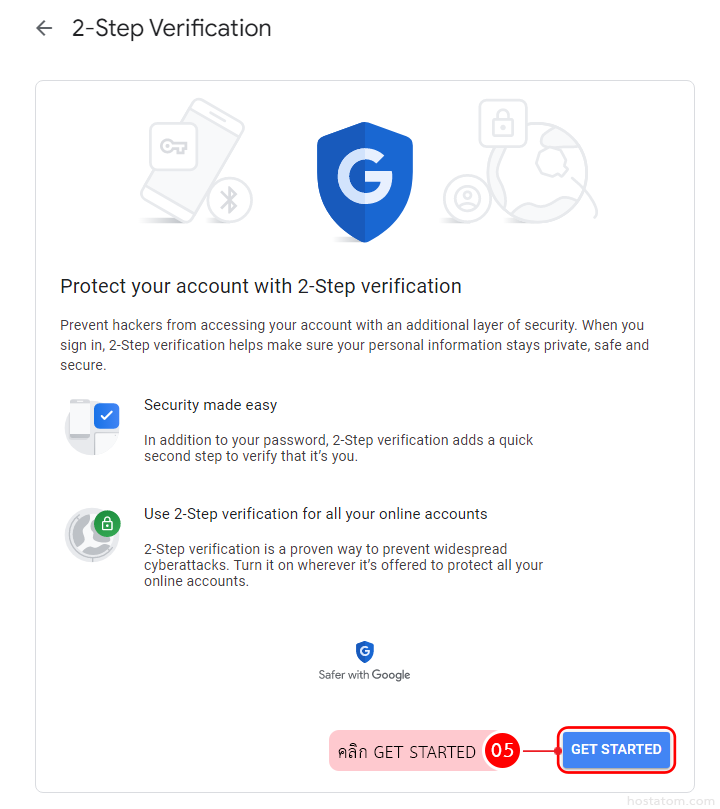The width and height of the screenshot is (720, 809).
Task: Click 'Use 2-Step verification for all' heading
Action: tap(315, 514)
